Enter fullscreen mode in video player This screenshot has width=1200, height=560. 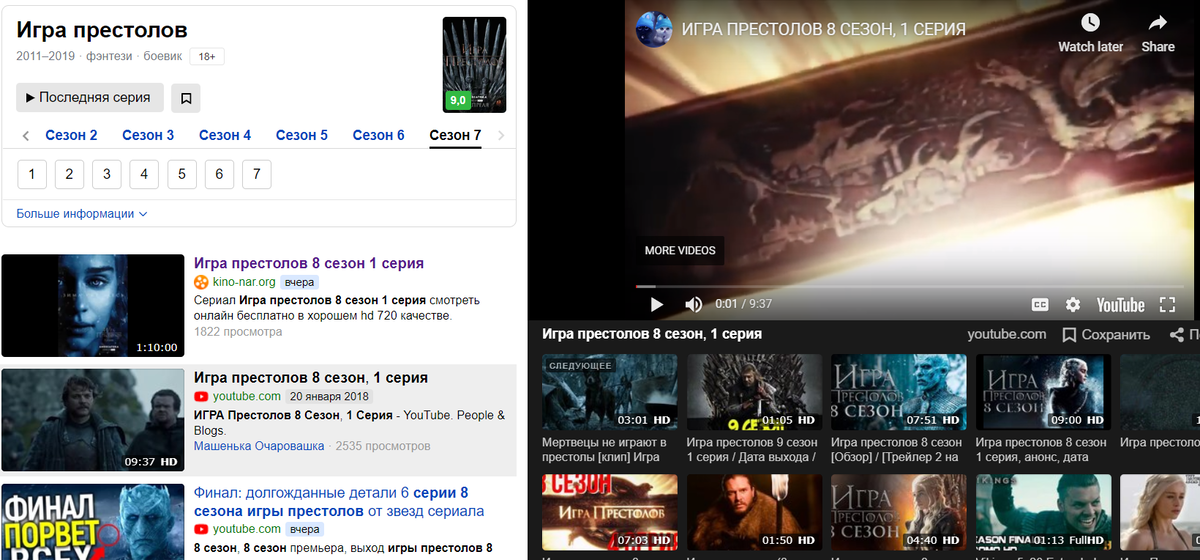tap(1167, 304)
